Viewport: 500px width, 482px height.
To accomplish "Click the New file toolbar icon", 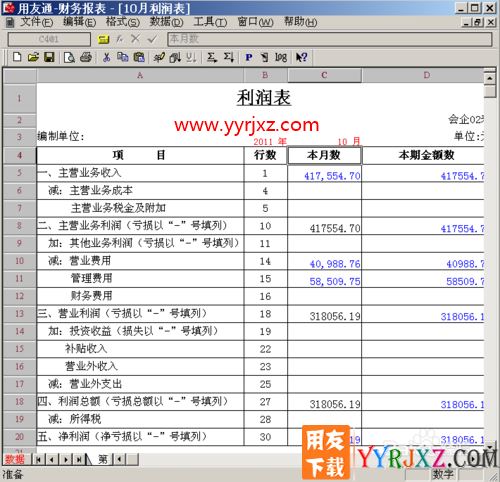I will tap(17, 57).
